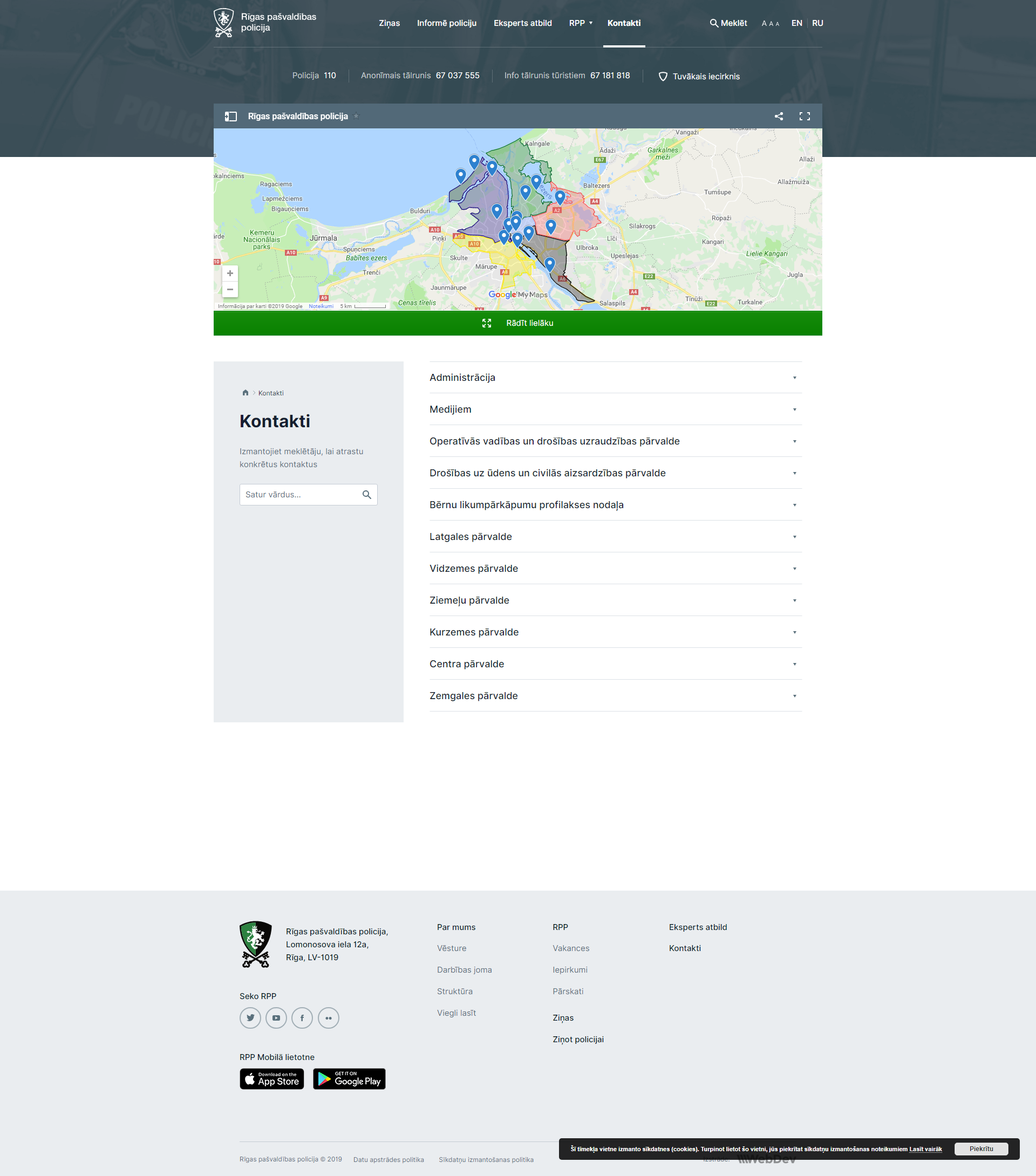Open the YouTube channel icon
Screen dimensions: 1036x1176
tap(276, 1018)
